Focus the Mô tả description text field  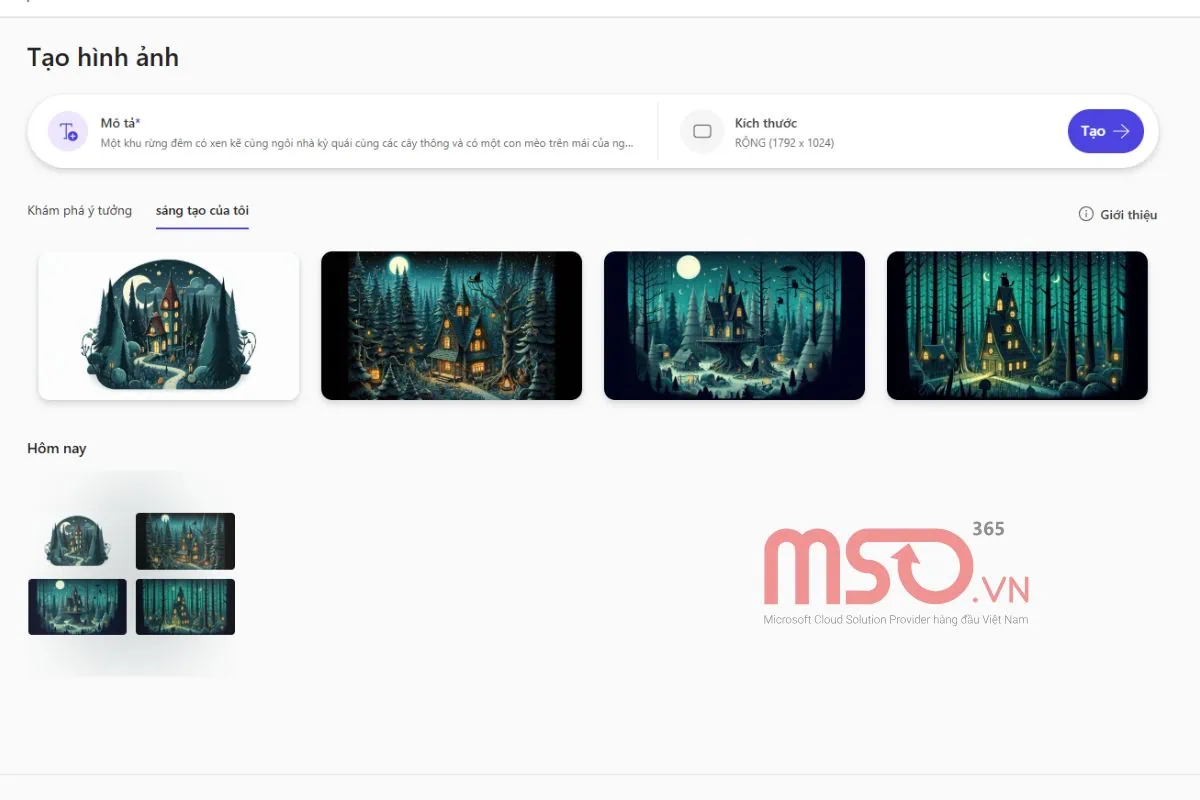click(x=367, y=143)
